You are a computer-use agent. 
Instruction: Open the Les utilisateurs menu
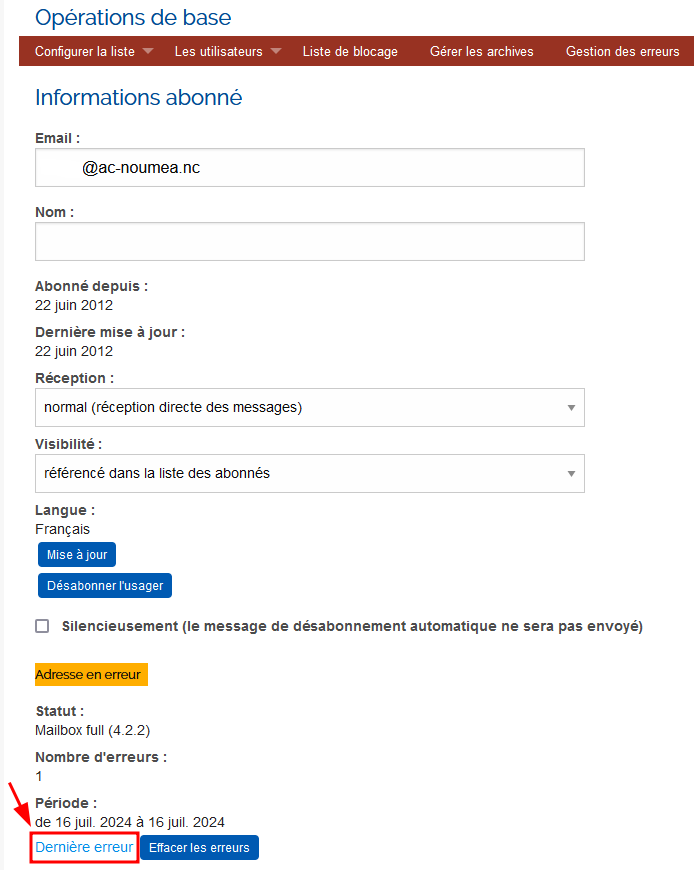click(218, 51)
